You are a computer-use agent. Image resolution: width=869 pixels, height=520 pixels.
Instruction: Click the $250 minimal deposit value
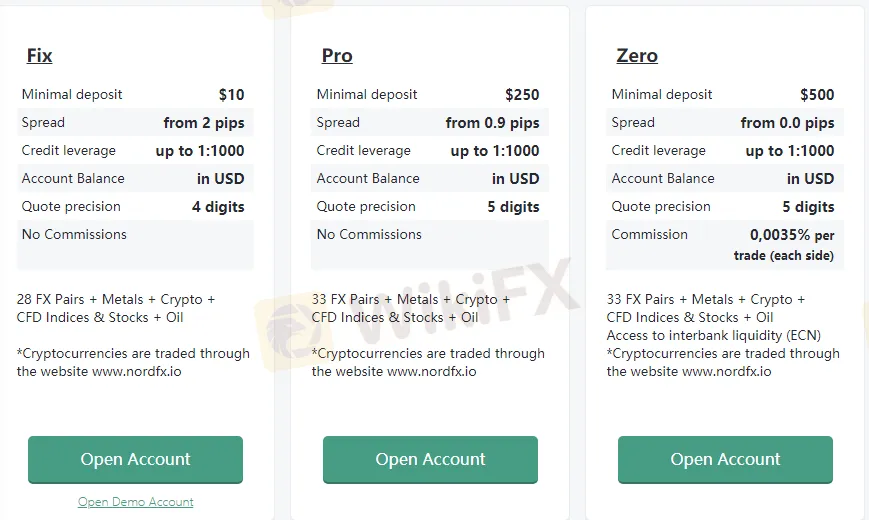[x=522, y=95]
